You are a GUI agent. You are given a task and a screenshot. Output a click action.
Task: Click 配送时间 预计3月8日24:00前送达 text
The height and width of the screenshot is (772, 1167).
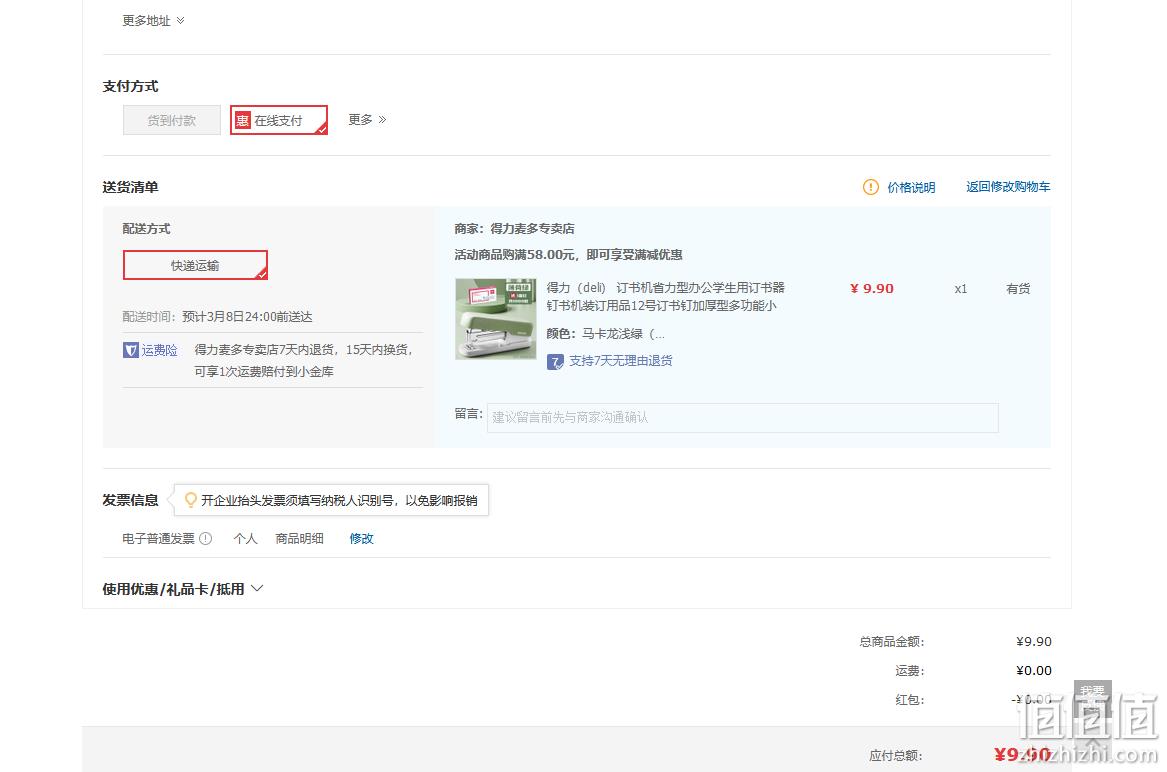(217, 316)
